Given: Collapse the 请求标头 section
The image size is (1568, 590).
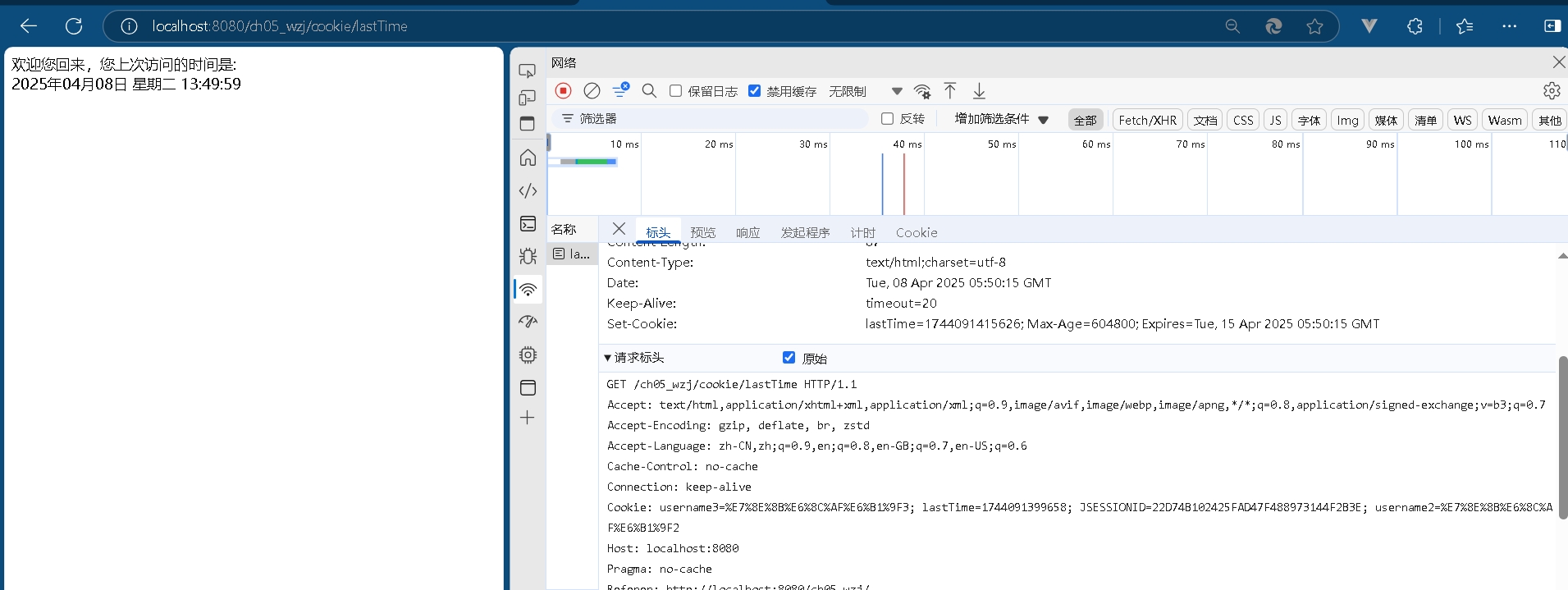Looking at the screenshot, I should [x=608, y=358].
